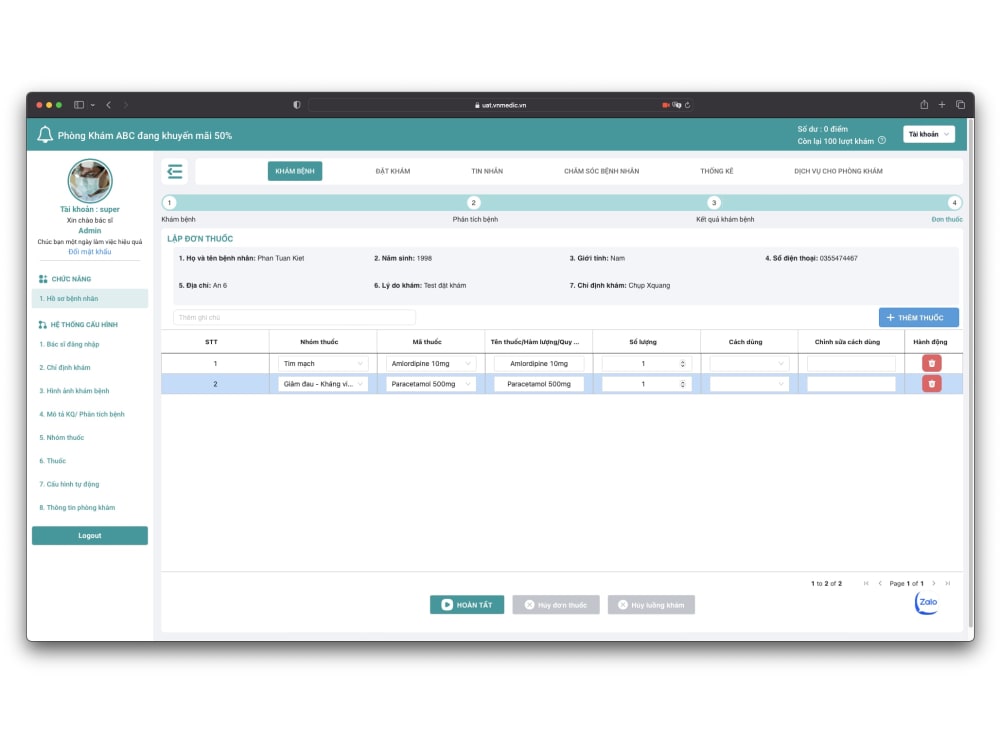Image resolution: width=1000 pixels, height=750 pixels.
Task: Click the Safari address bar
Action: coord(501,105)
